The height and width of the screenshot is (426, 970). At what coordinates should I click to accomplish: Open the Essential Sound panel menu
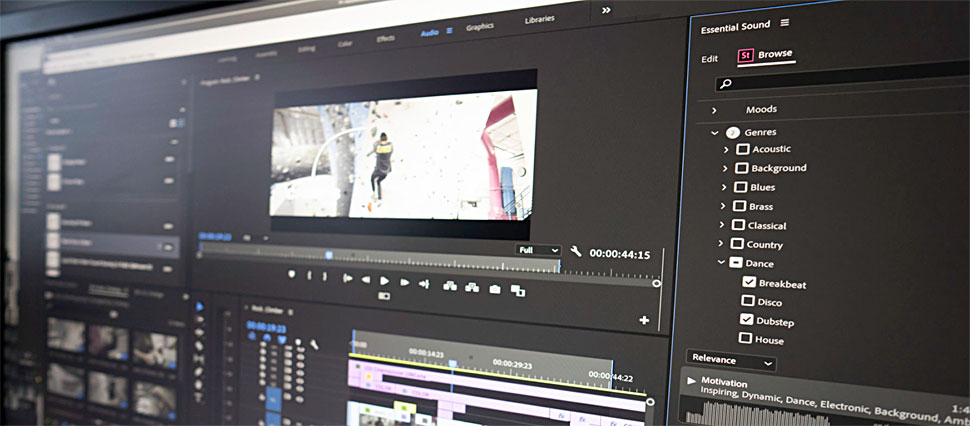pos(785,23)
